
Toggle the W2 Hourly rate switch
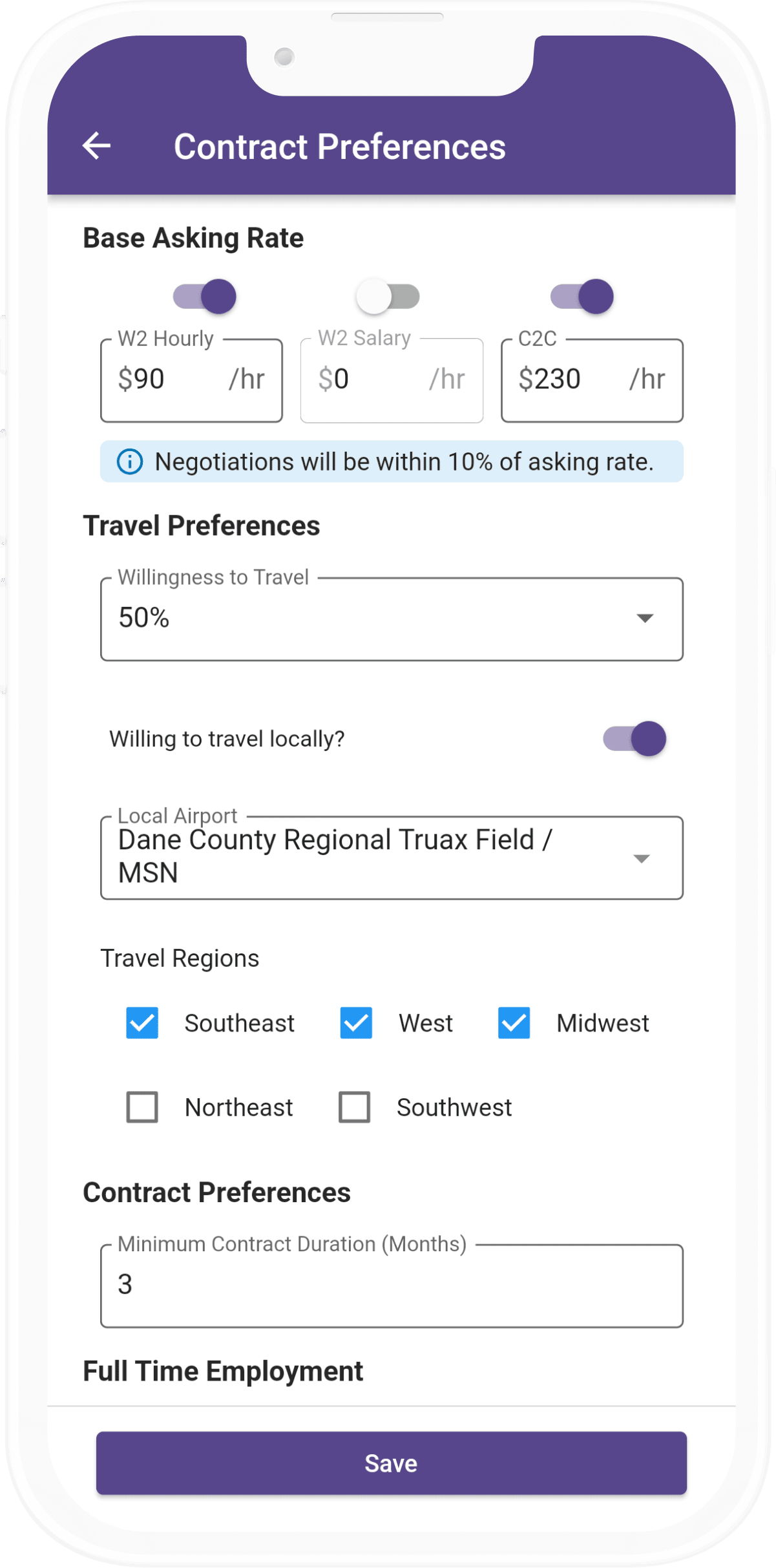(x=205, y=297)
